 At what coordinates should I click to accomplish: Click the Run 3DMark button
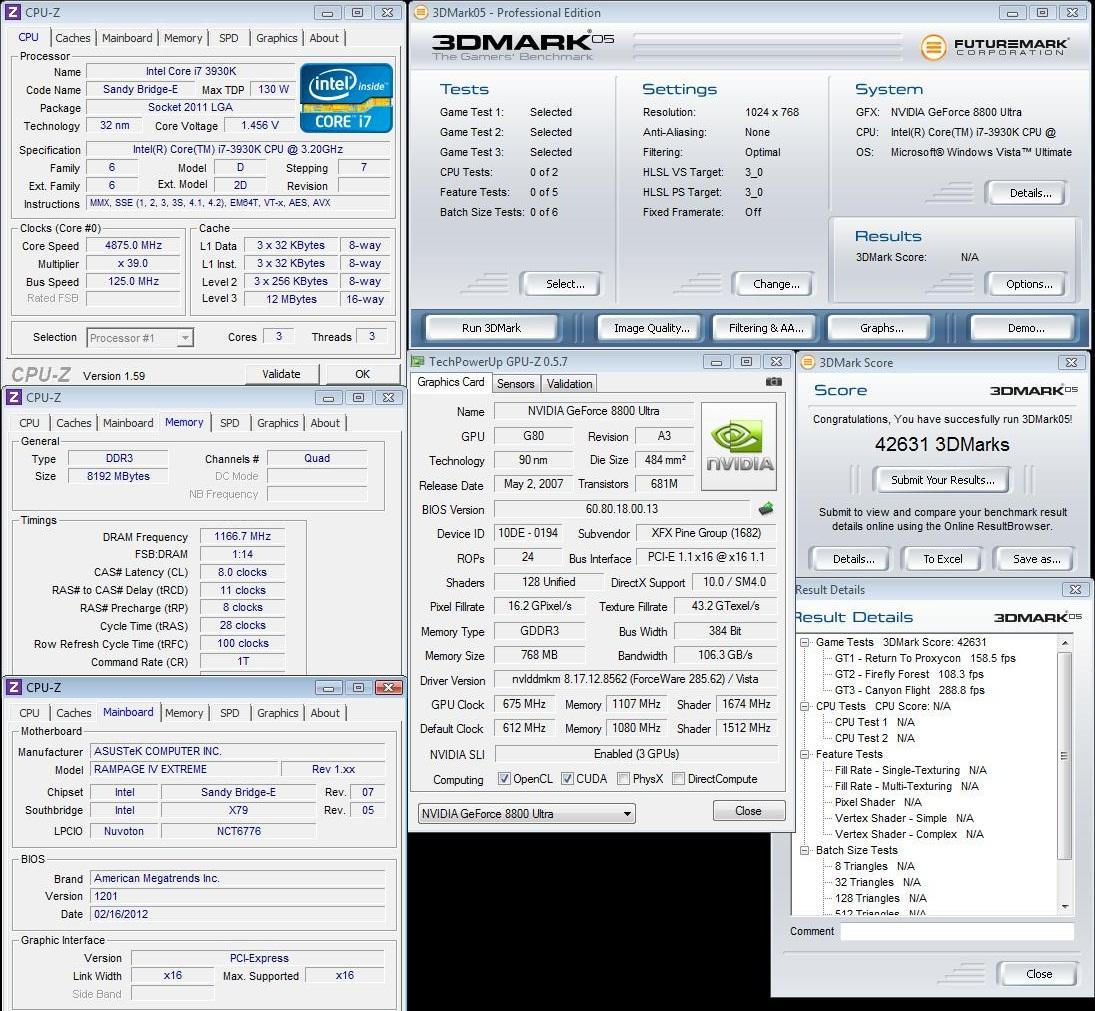pos(492,327)
